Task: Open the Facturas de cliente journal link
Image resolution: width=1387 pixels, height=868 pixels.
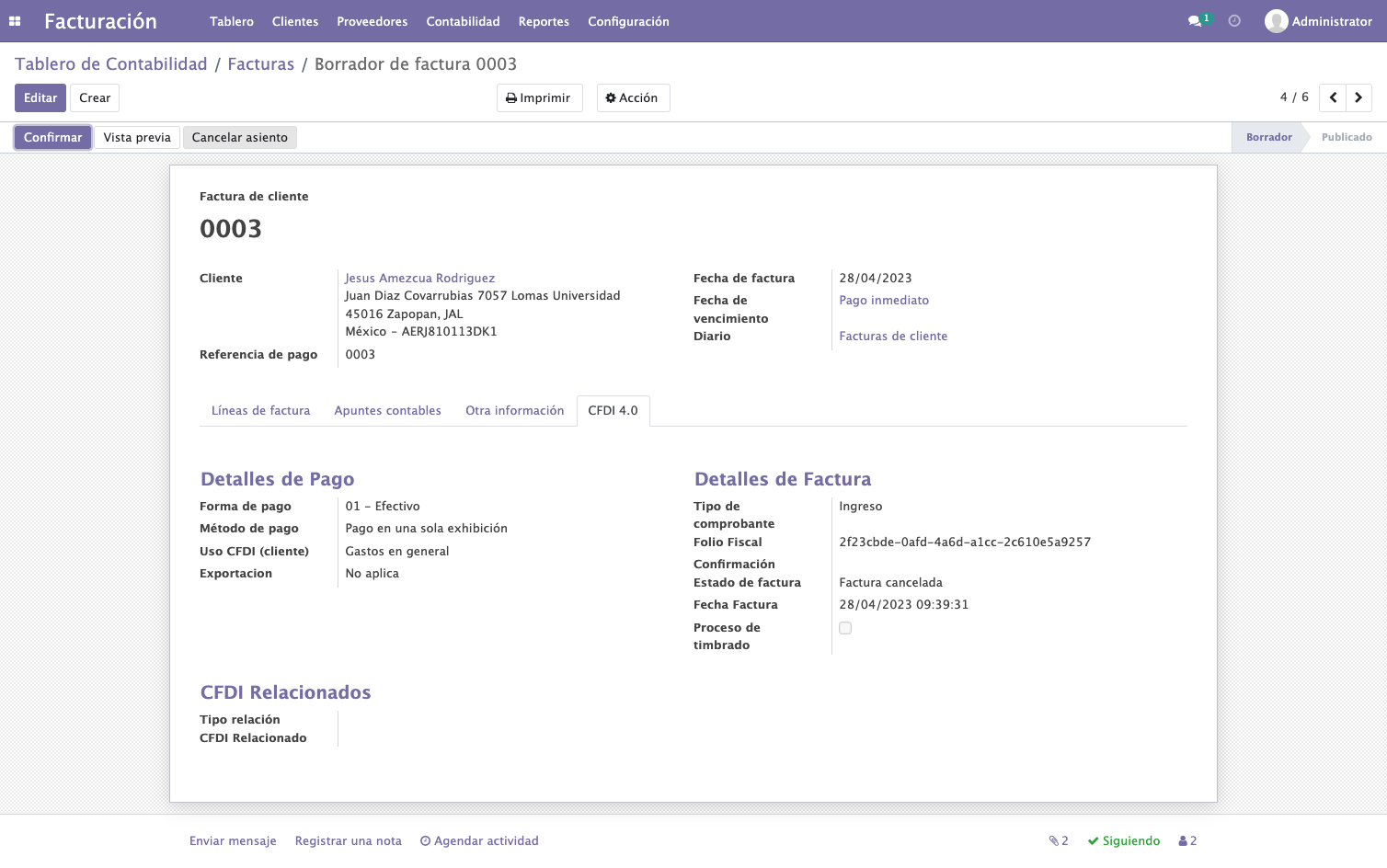Action: pos(893,337)
